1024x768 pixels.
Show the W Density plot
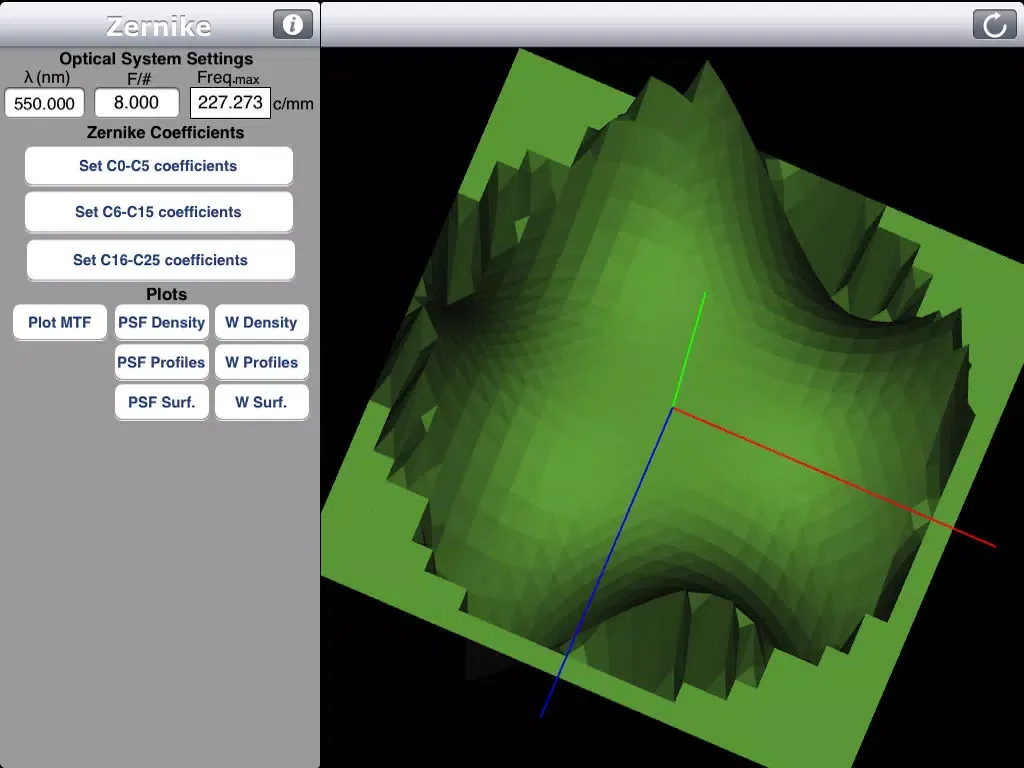pos(261,322)
